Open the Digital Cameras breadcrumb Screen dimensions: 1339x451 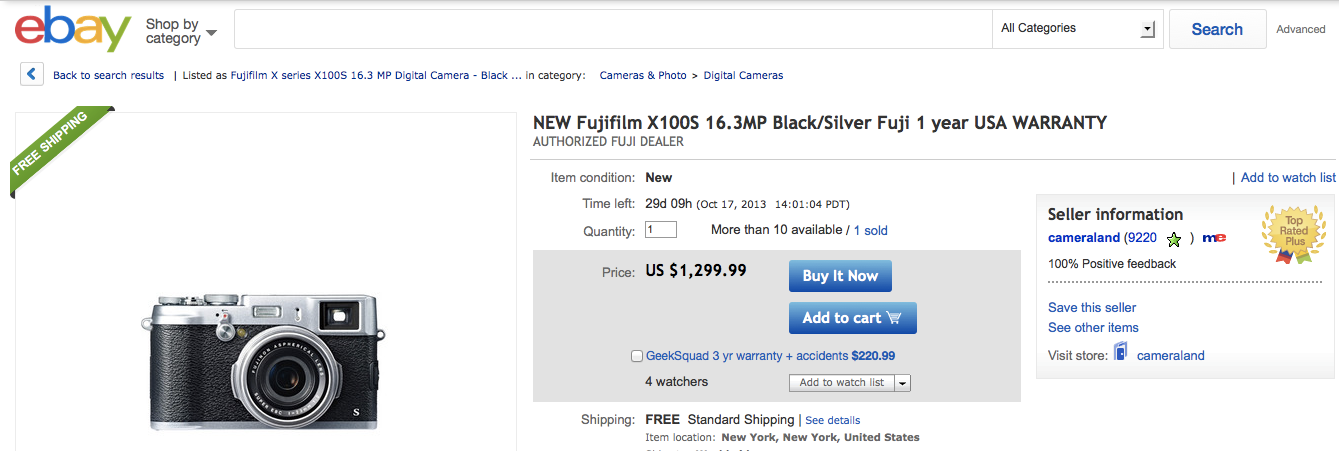tap(743, 75)
